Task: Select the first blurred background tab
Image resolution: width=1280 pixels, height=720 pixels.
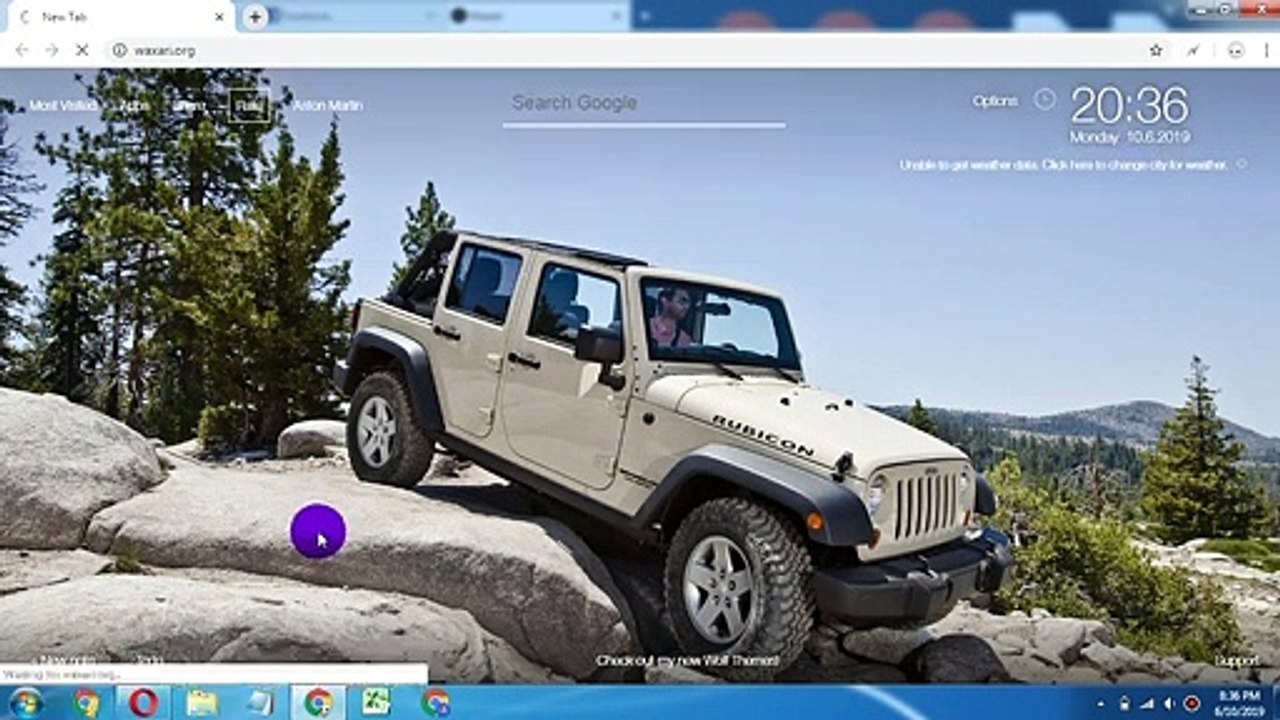Action: pyautogui.click(x=352, y=16)
